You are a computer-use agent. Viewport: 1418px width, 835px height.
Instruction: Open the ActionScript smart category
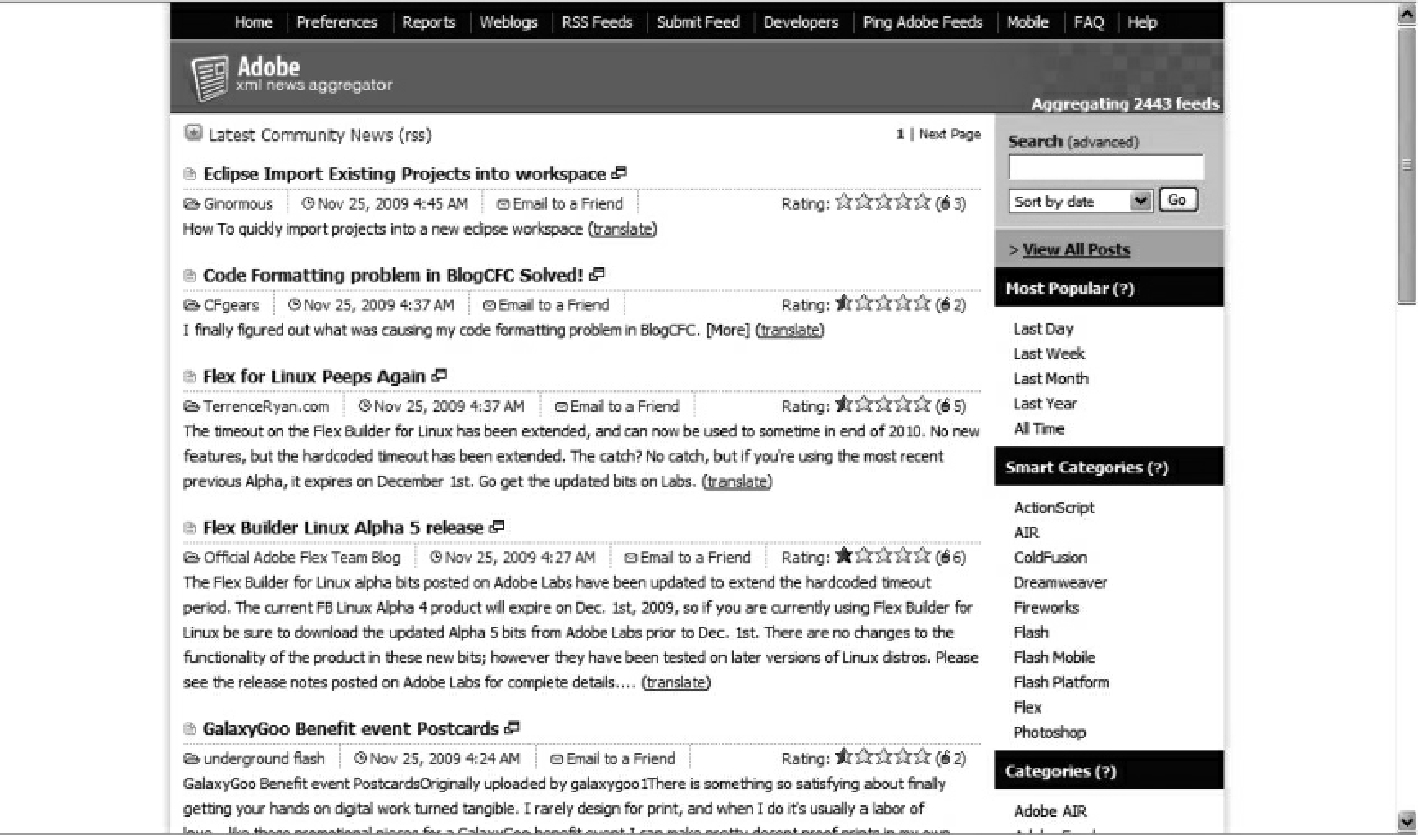(1054, 508)
